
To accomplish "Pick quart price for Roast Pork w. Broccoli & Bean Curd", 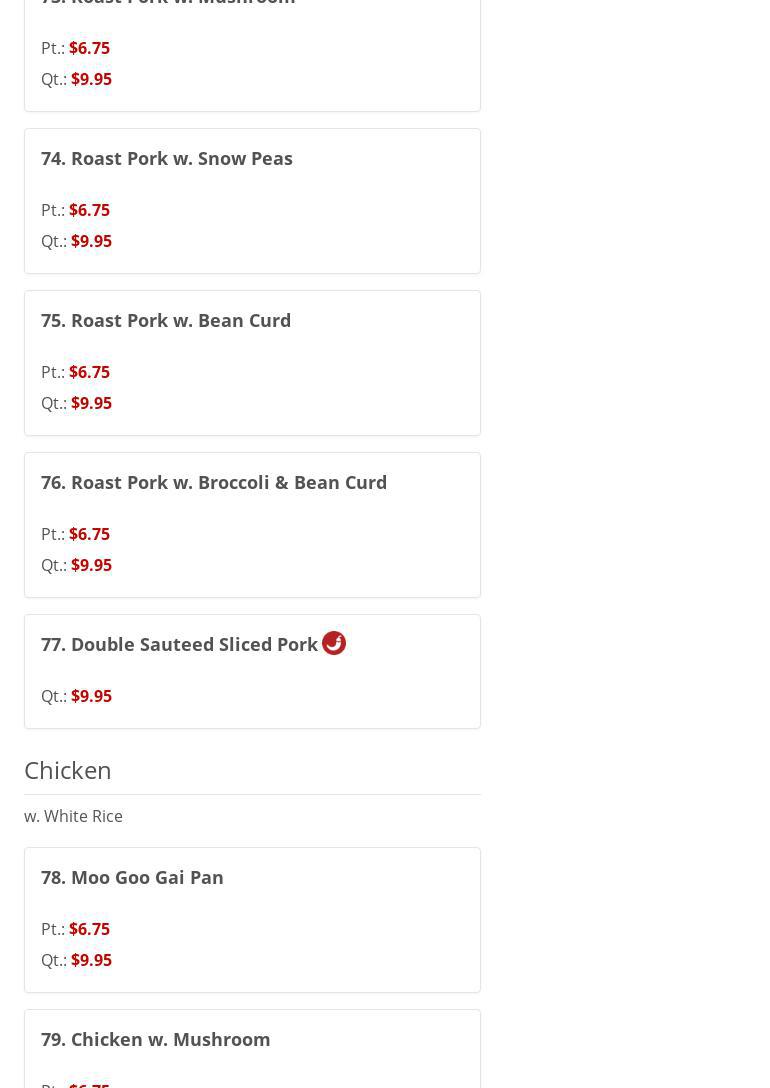I will click(x=91, y=565).
